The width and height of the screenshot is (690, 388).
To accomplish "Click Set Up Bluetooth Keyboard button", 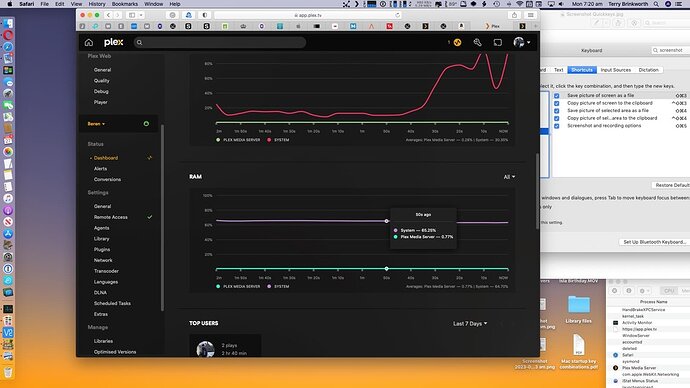I will tap(654, 242).
